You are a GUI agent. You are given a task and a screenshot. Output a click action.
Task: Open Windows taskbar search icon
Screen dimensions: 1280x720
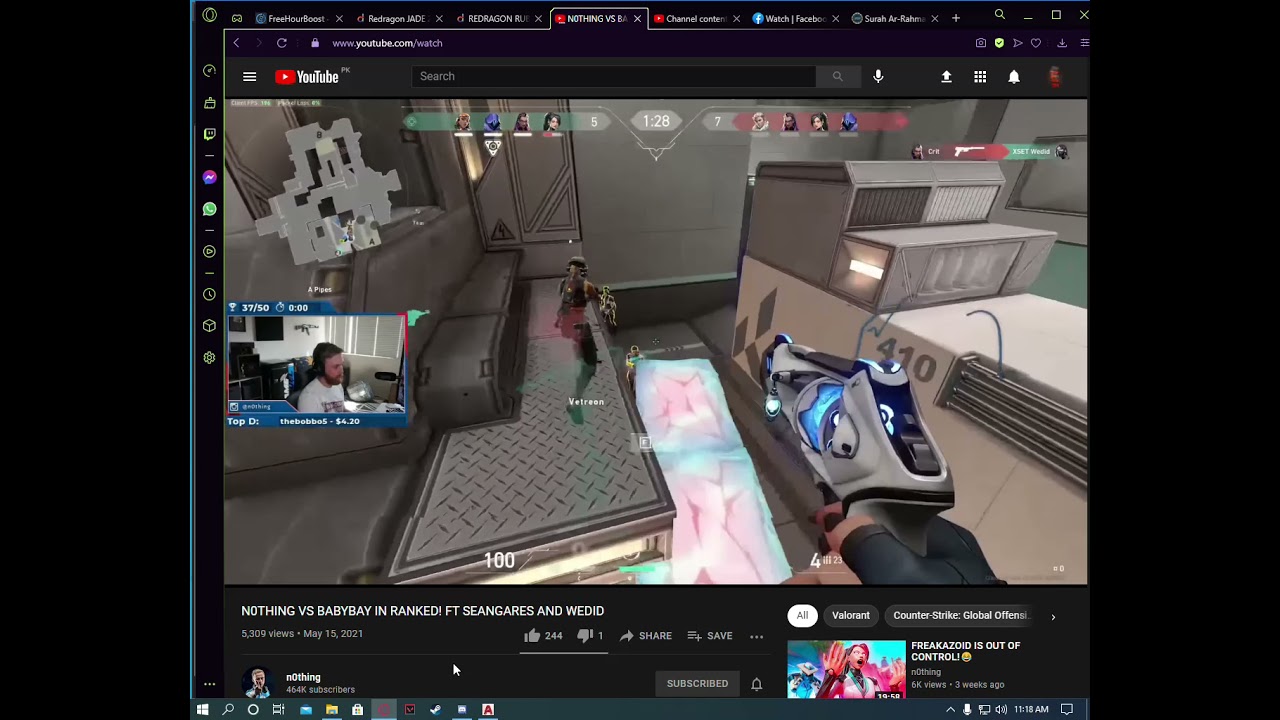228,710
